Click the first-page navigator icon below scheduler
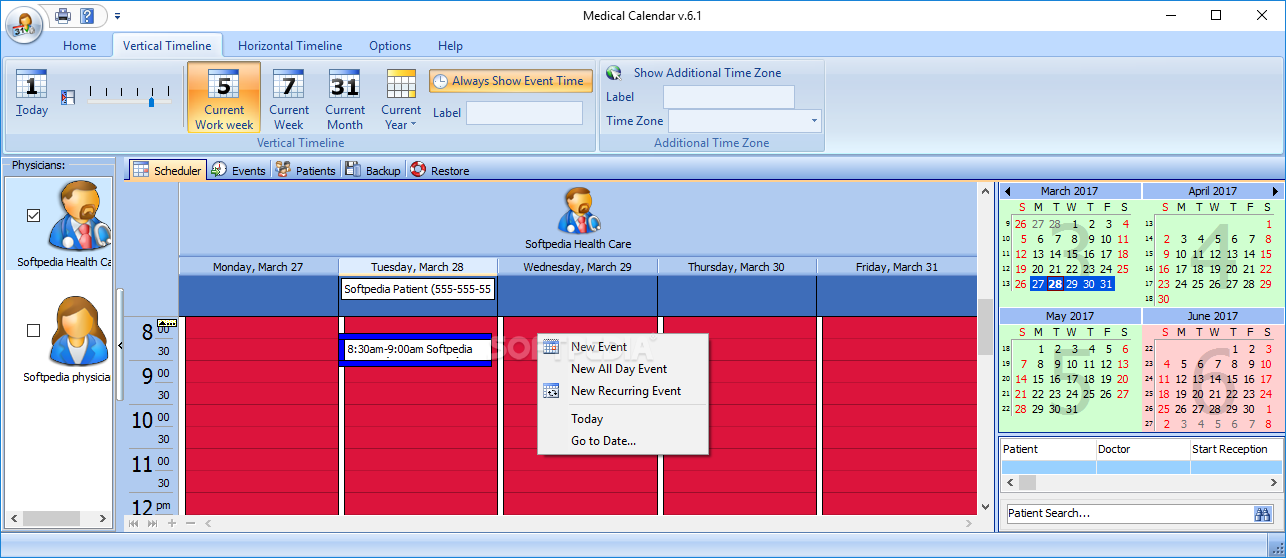This screenshot has height=558, width=1286. (x=134, y=523)
